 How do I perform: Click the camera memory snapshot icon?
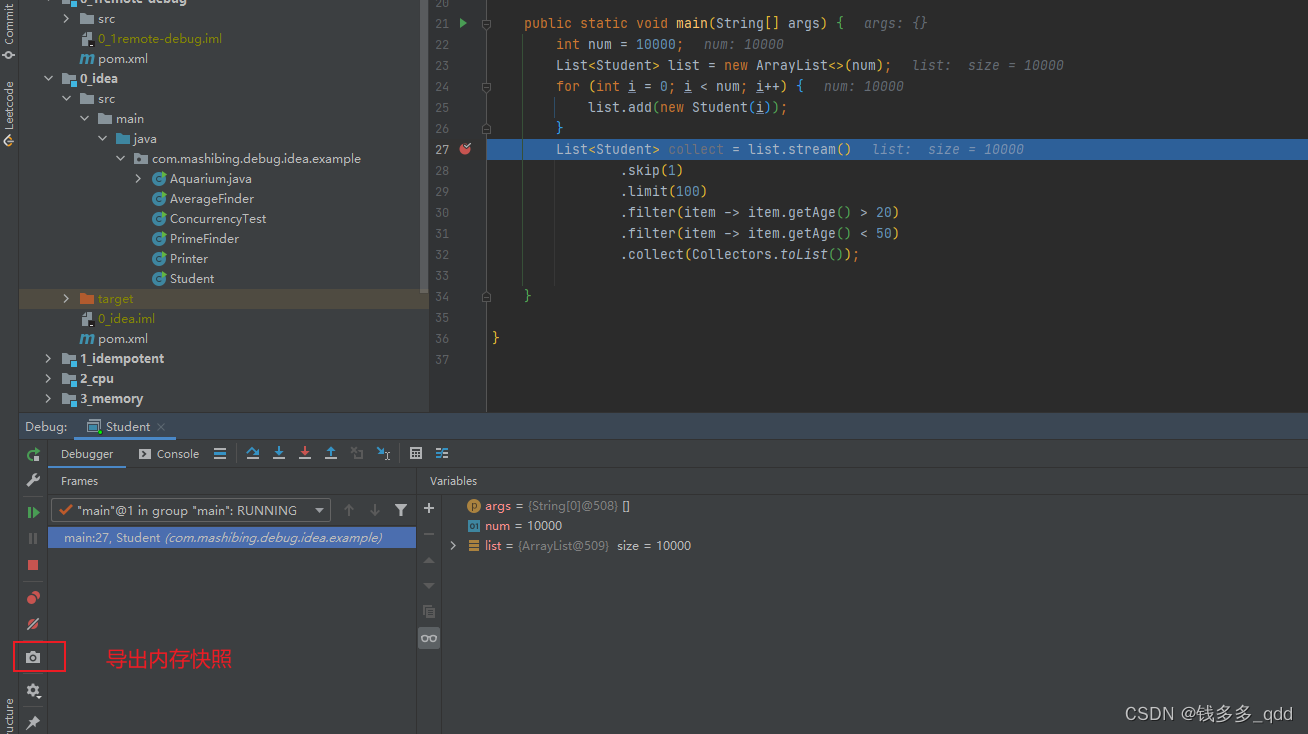pyautogui.click(x=33, y=657)
